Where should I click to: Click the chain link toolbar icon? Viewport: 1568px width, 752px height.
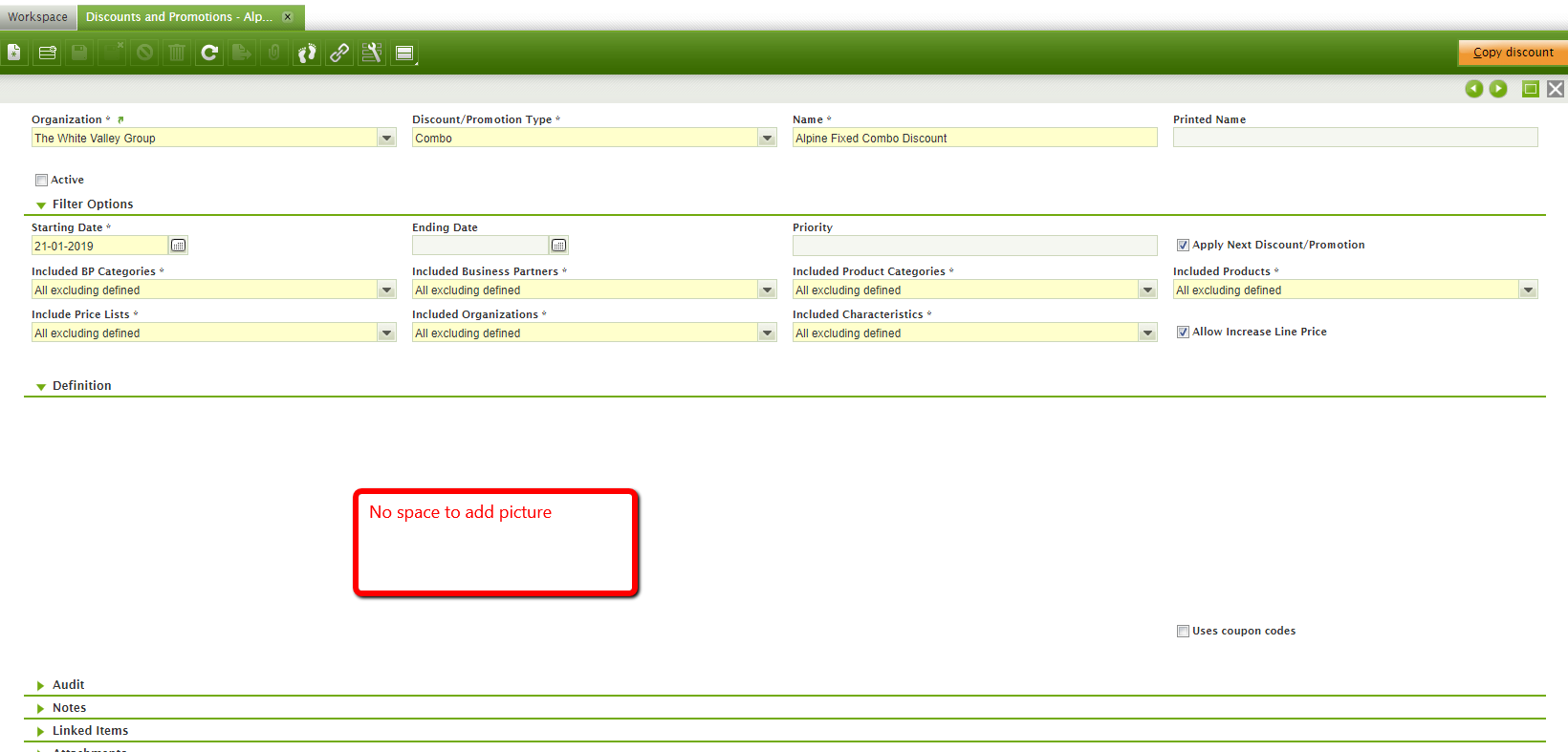[339, 54]
